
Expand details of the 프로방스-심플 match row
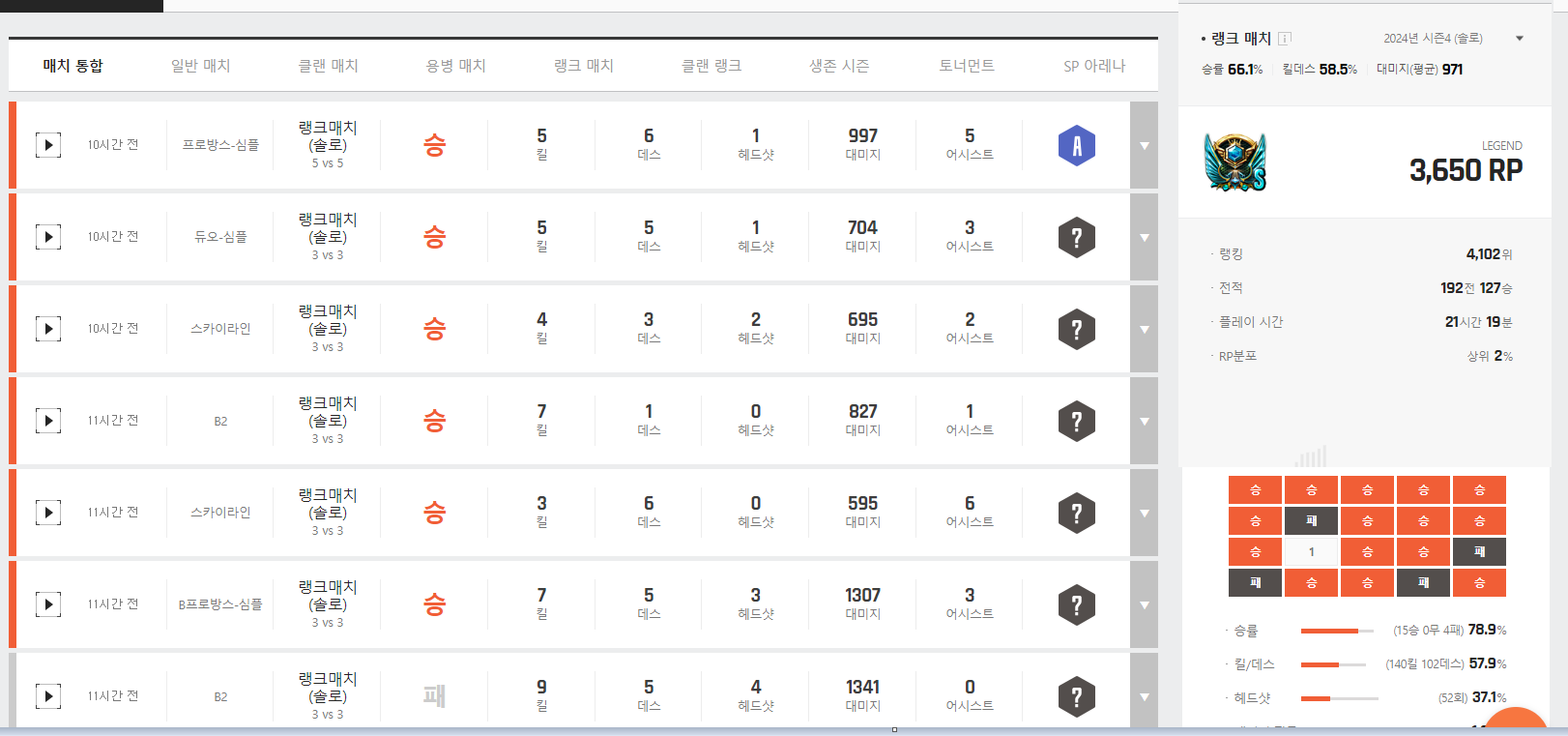[1144, 146]
